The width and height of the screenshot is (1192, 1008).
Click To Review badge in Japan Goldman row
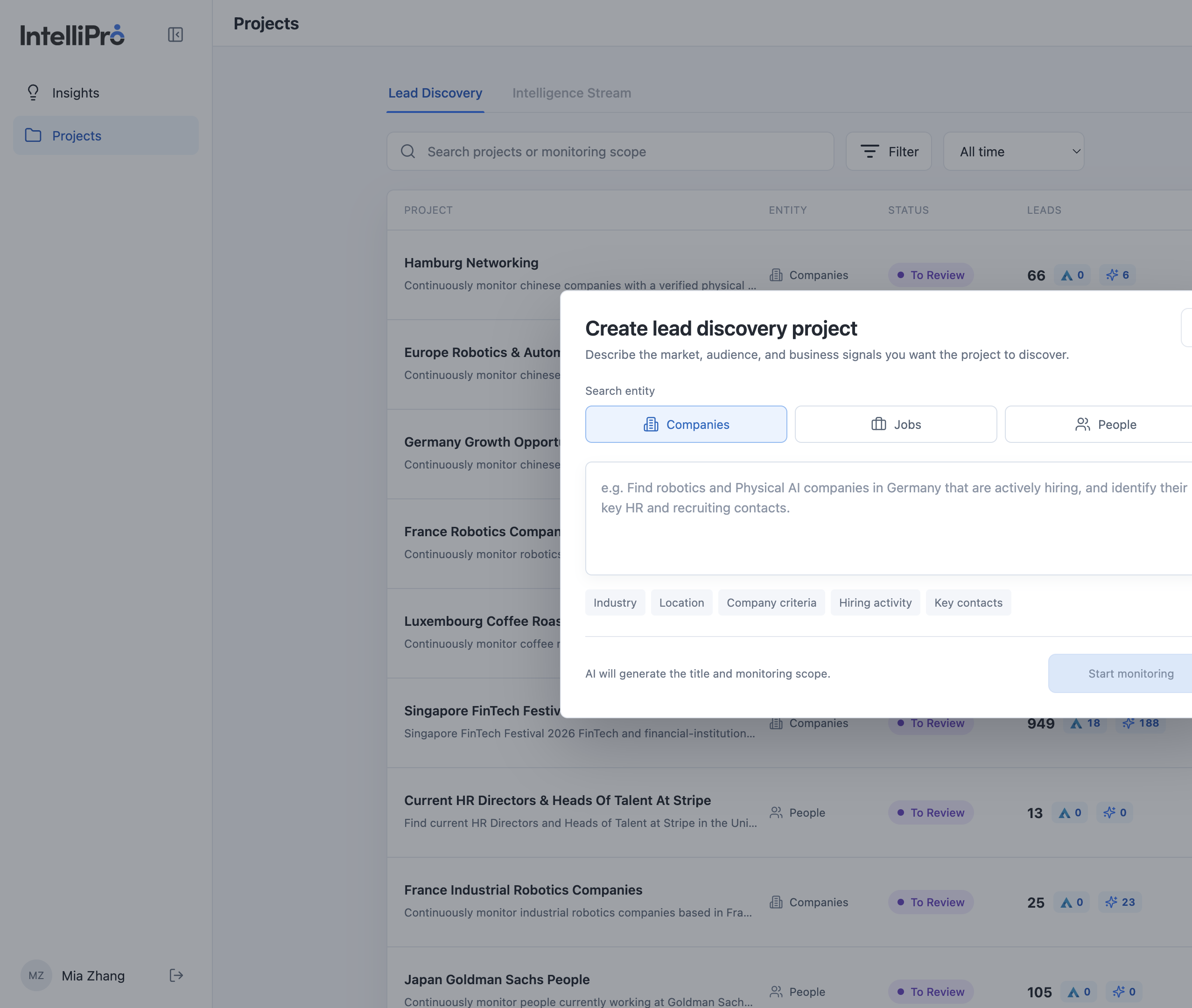(931, 992)
